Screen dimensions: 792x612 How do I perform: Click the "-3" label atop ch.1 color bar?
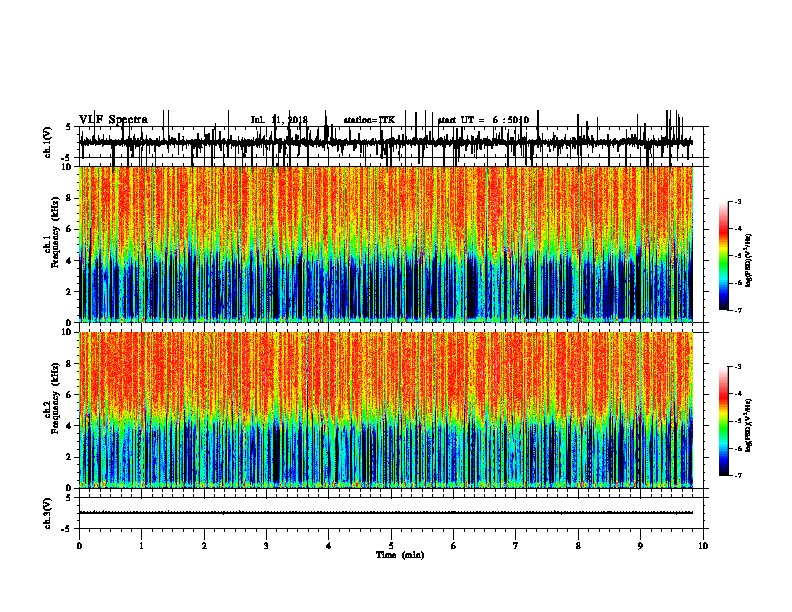737,201
